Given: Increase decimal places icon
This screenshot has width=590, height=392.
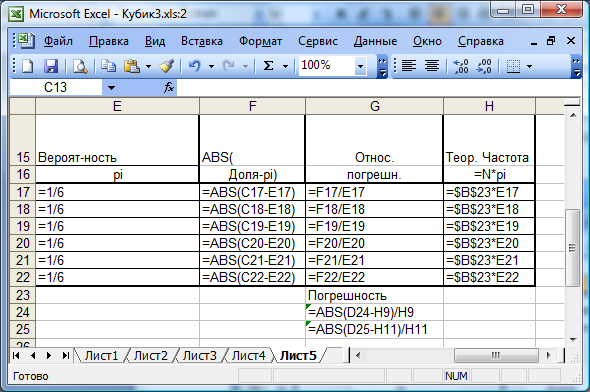Looking at the screenshot, I should tap(461, 66).
